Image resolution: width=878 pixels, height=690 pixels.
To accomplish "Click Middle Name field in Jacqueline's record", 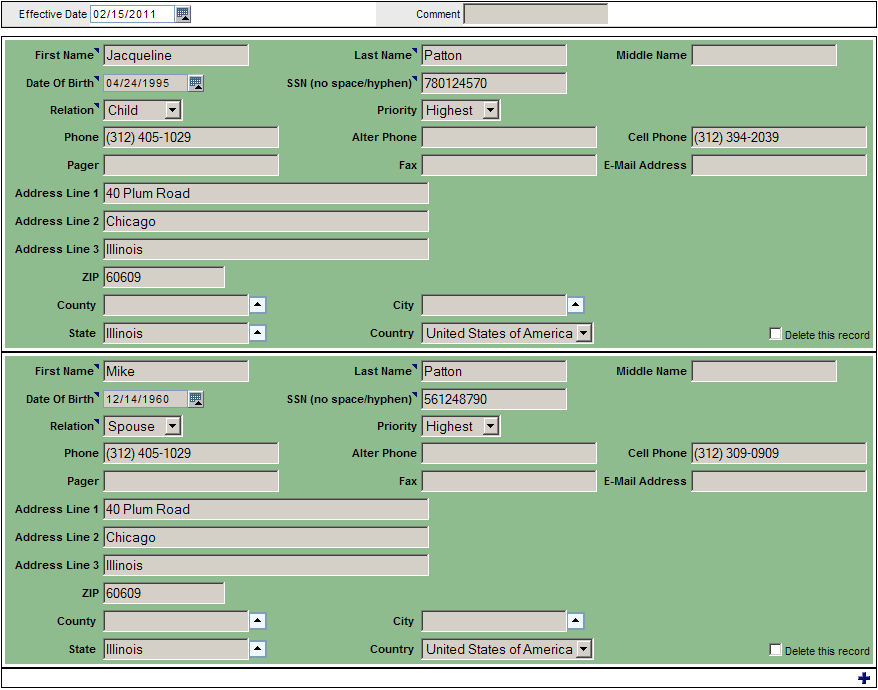I will click(764, 55).
